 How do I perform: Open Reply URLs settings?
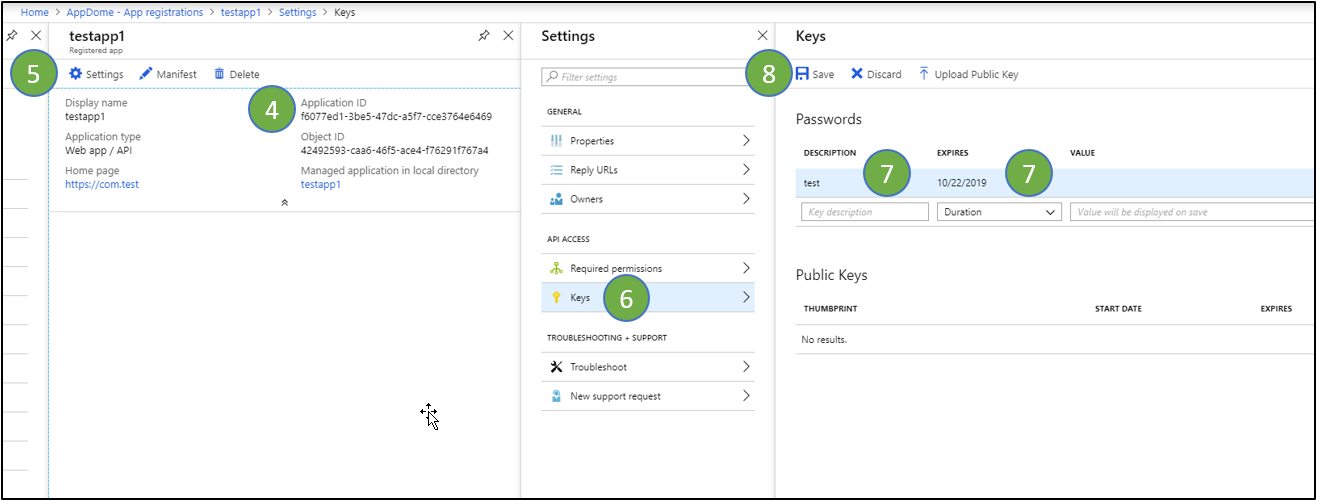(x=647, y=170)
